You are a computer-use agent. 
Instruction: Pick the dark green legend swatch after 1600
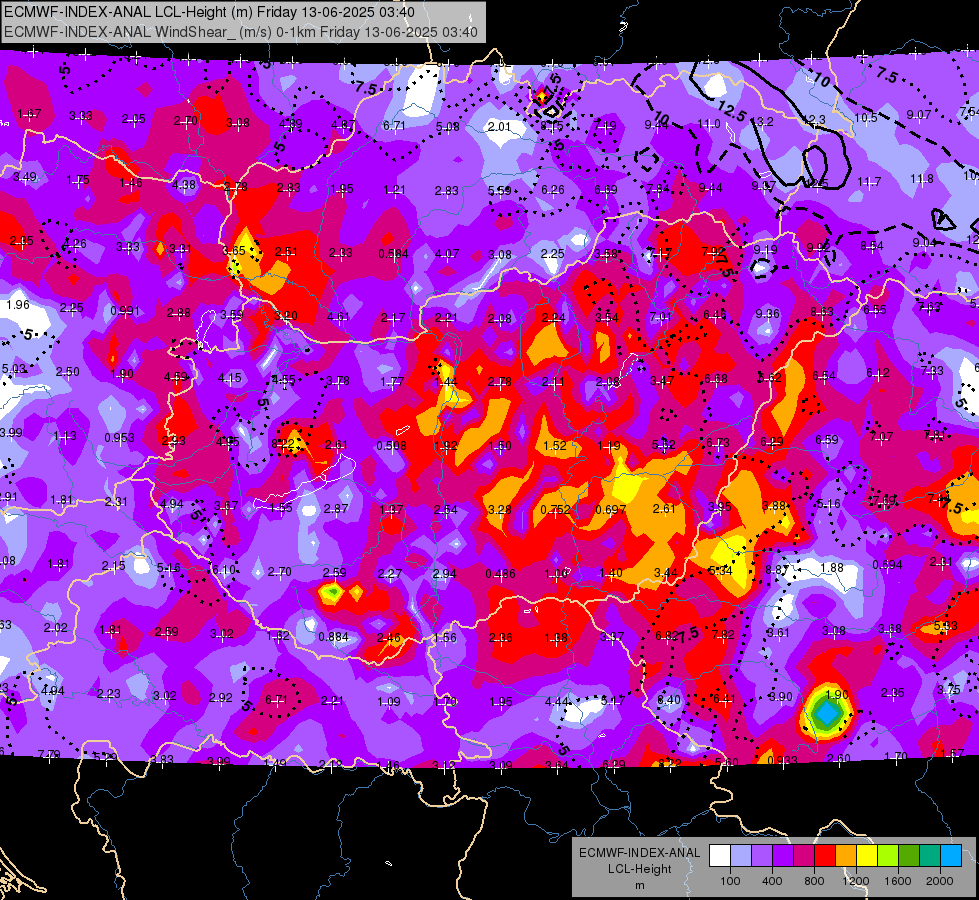(908, 855)
